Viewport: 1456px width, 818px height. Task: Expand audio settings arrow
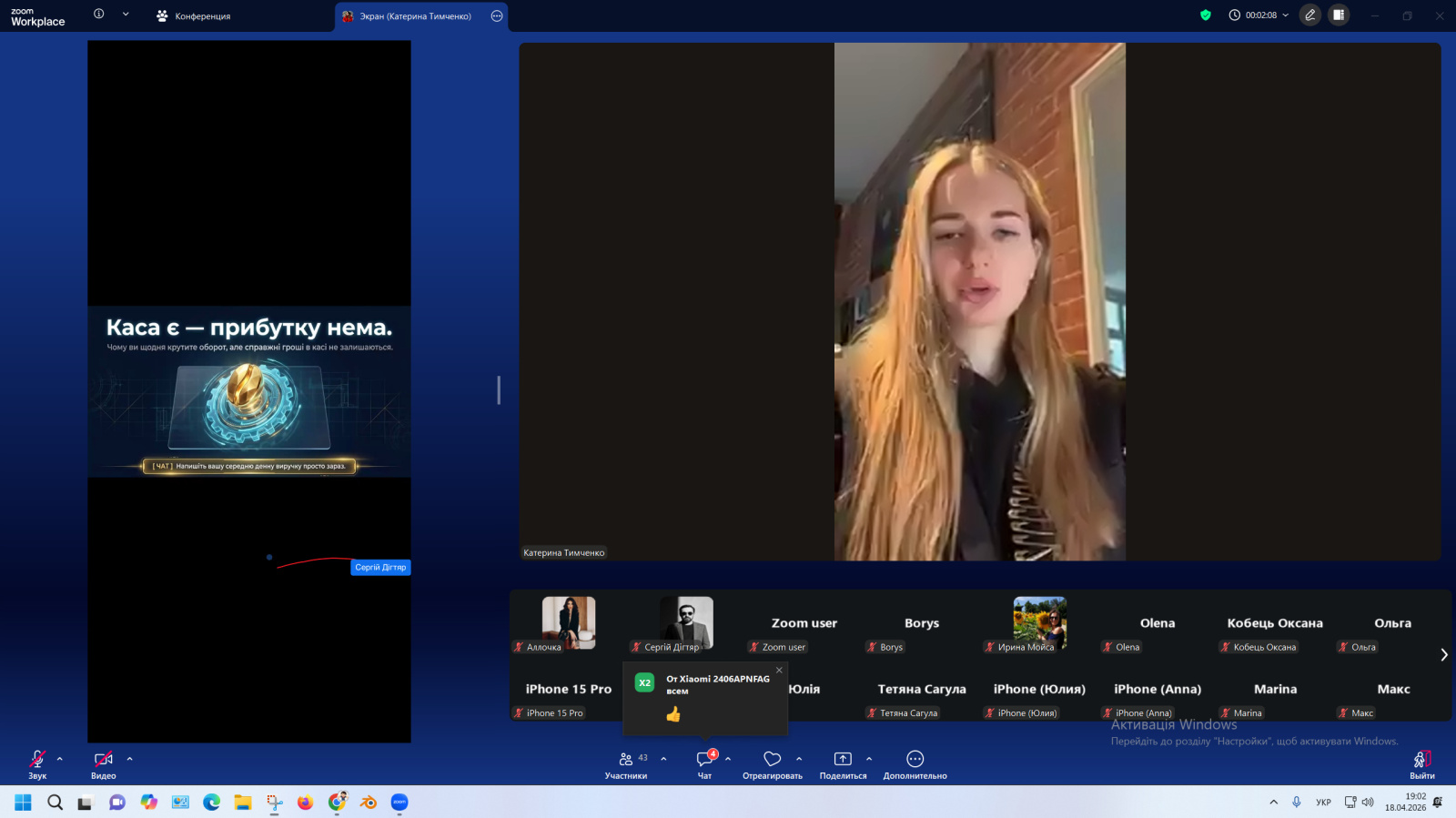click(60, 759)
